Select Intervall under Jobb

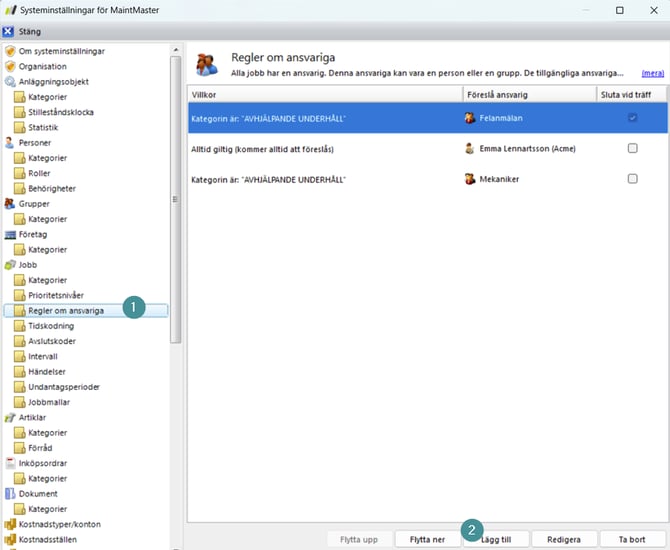[x=43, y=356]
